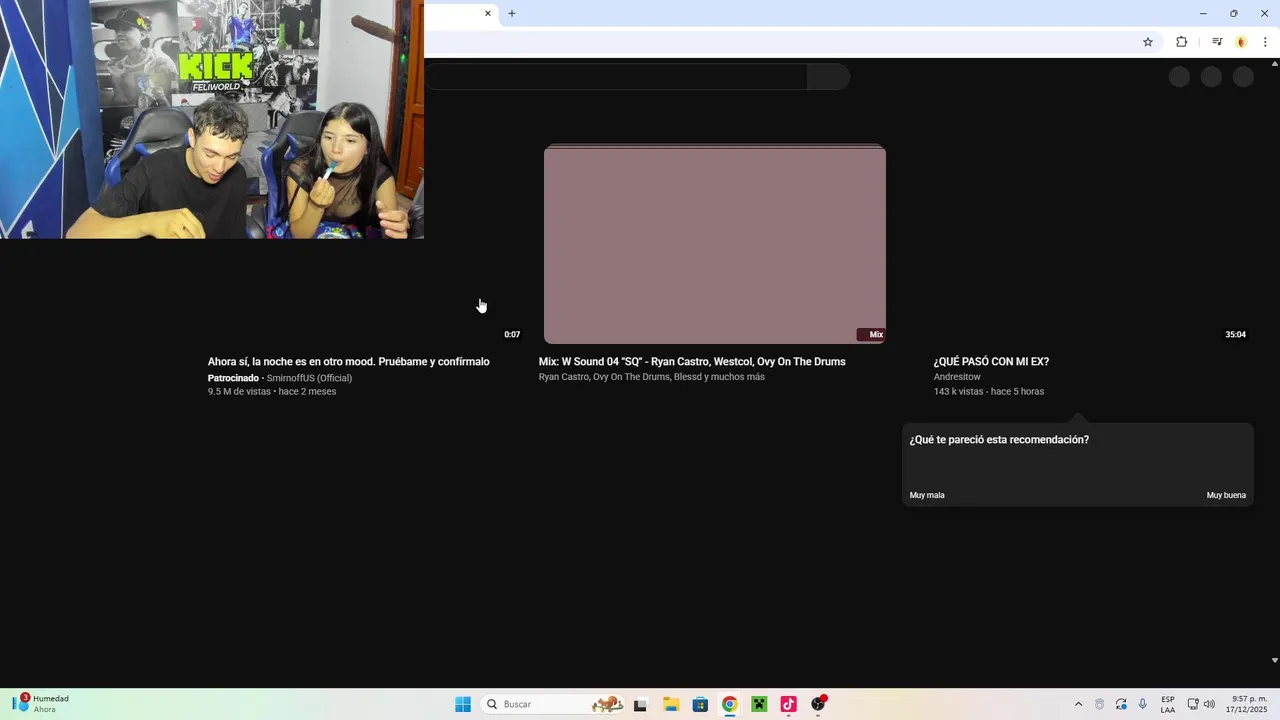The width and height of the screenshot is (1280, 720).
Task: Click the "9.5 M de vistas • hace 2 meses" text
Action: tap(272, 391)
